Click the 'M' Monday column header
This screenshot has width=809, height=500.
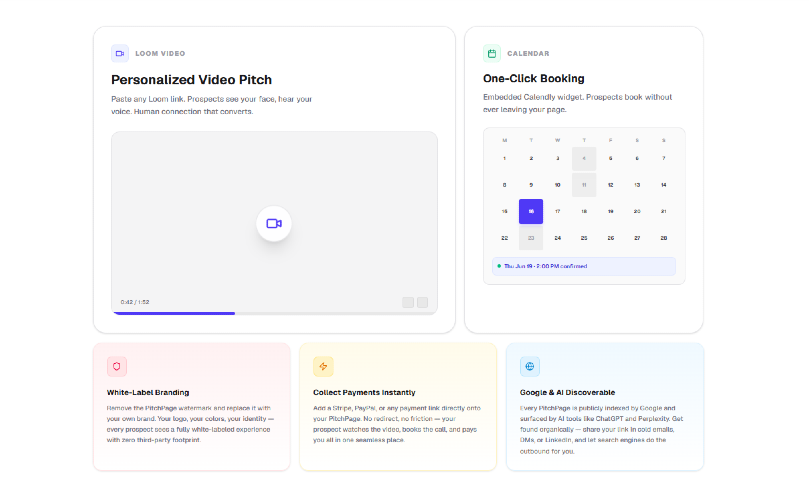[505, 140]
